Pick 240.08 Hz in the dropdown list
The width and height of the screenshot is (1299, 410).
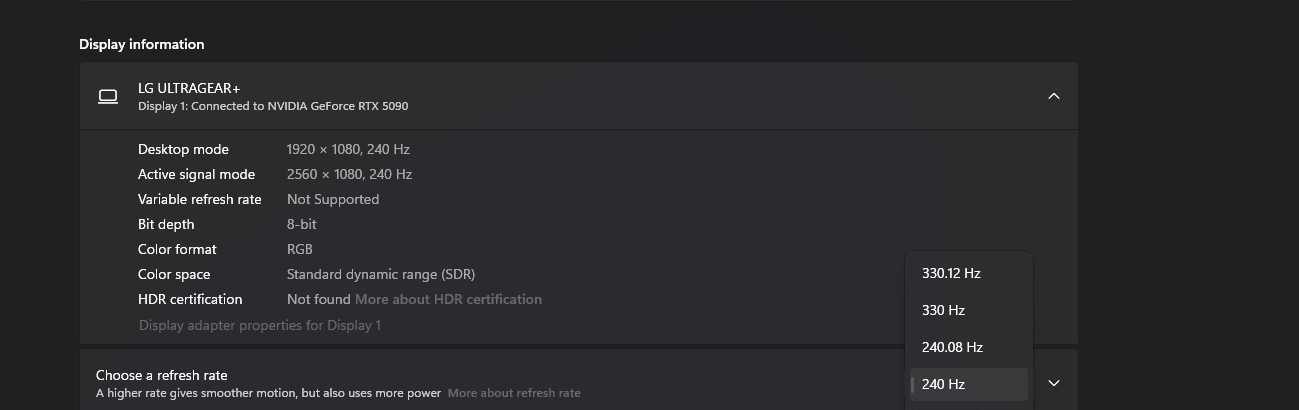click(x=952, y=347)
